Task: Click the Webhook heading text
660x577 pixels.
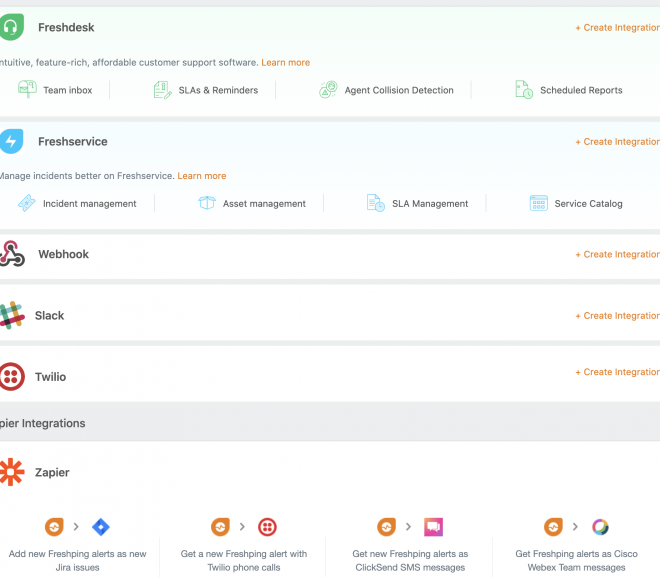Action: [x=64, y=254]
